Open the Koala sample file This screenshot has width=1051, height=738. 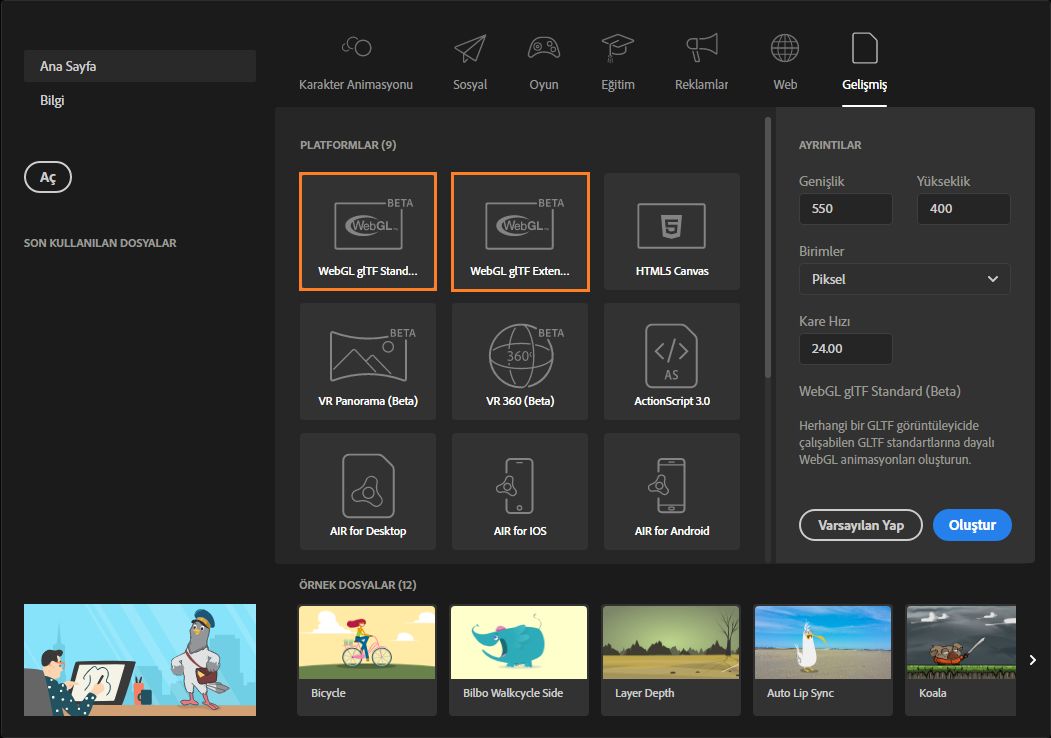click(x=961, y=660)
